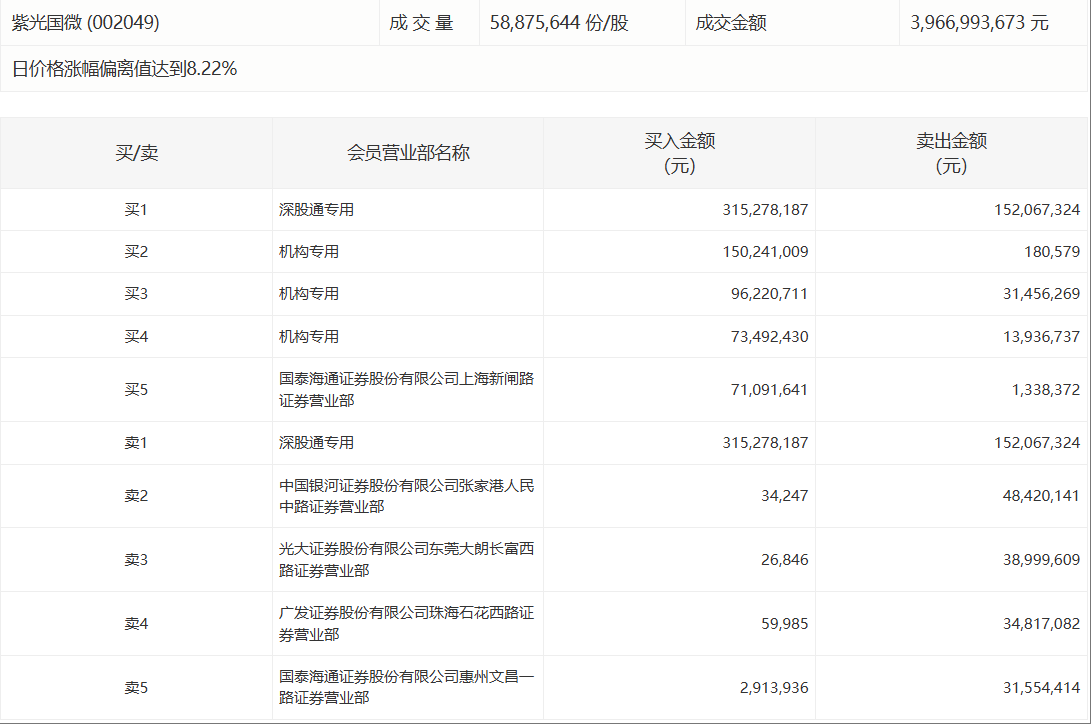Click 深股通专用 in the 卖1 row
Viewport: 1091px width, 724px height.
point(317,442)
